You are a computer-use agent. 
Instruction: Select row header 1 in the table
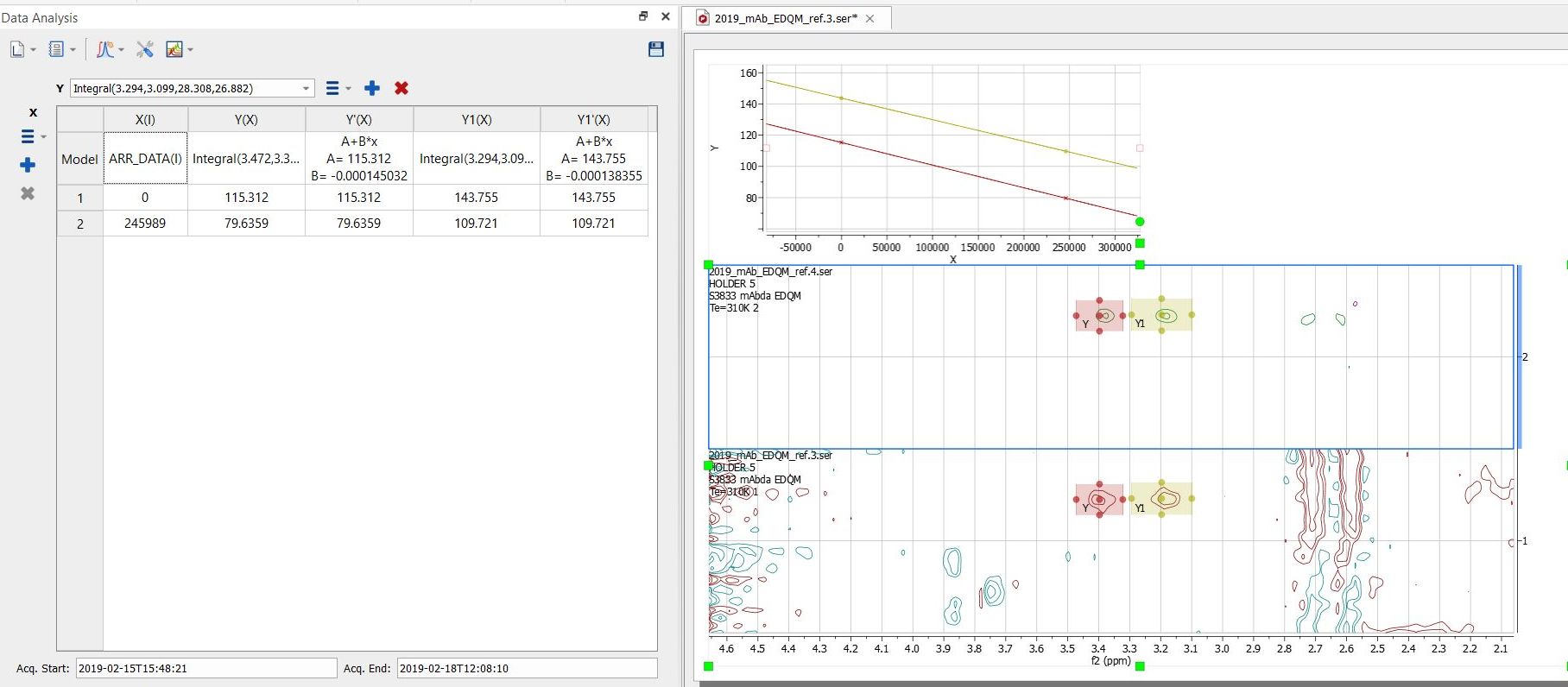coord(80,198)
